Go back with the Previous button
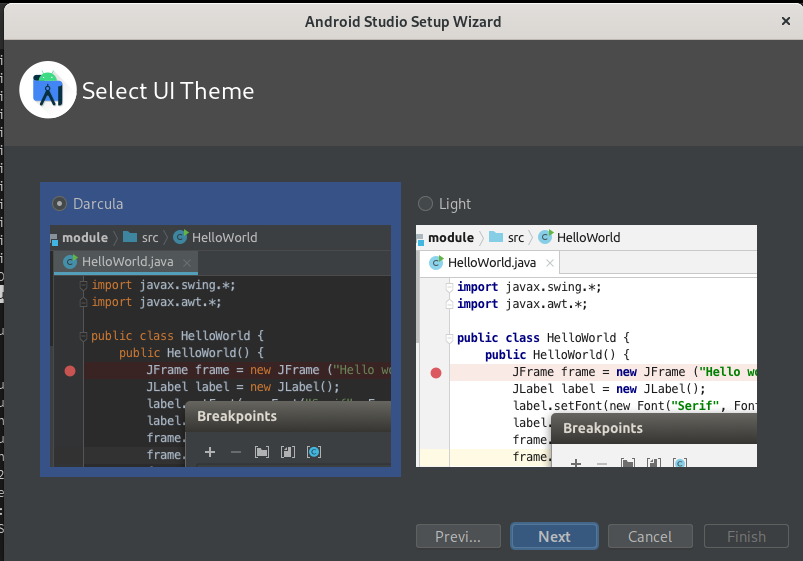The image size is (803, 561). tap(458, 536)
